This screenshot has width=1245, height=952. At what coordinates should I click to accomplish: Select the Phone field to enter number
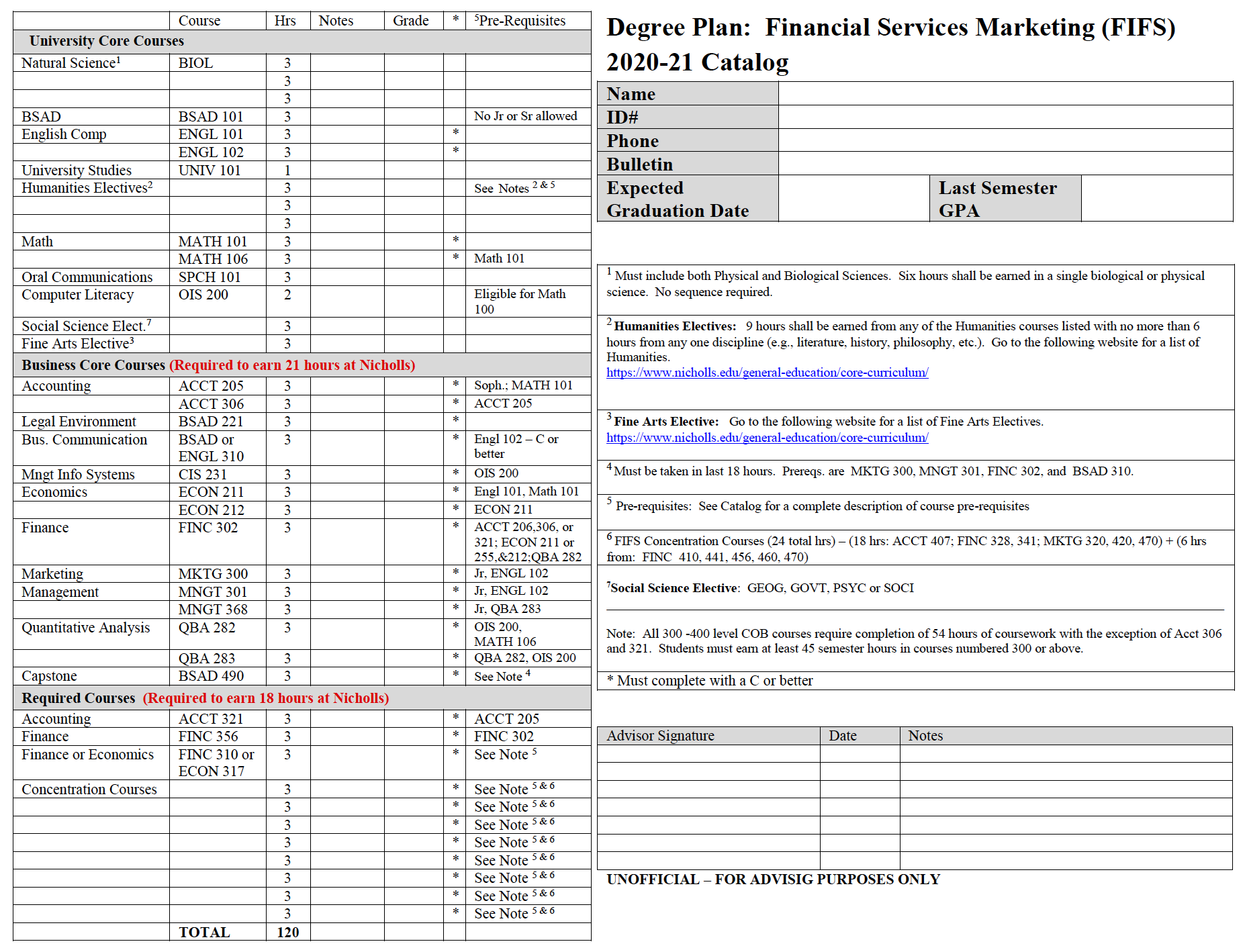pyautogui.click(x=1007, y=140)
